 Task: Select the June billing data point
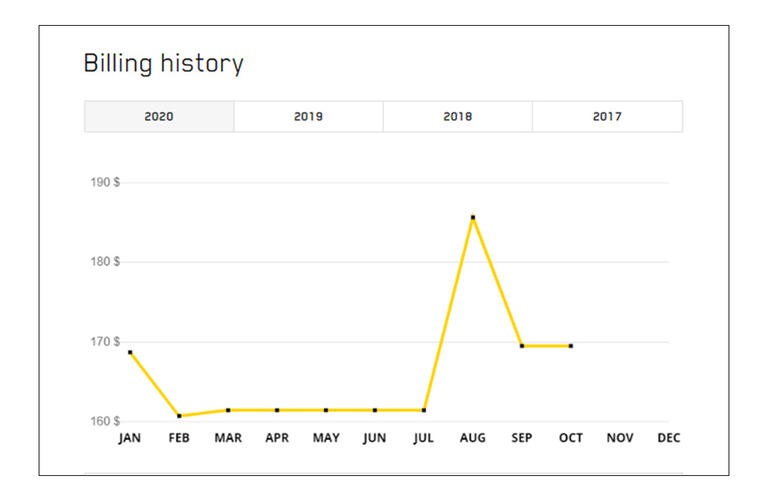pos(375,410)
